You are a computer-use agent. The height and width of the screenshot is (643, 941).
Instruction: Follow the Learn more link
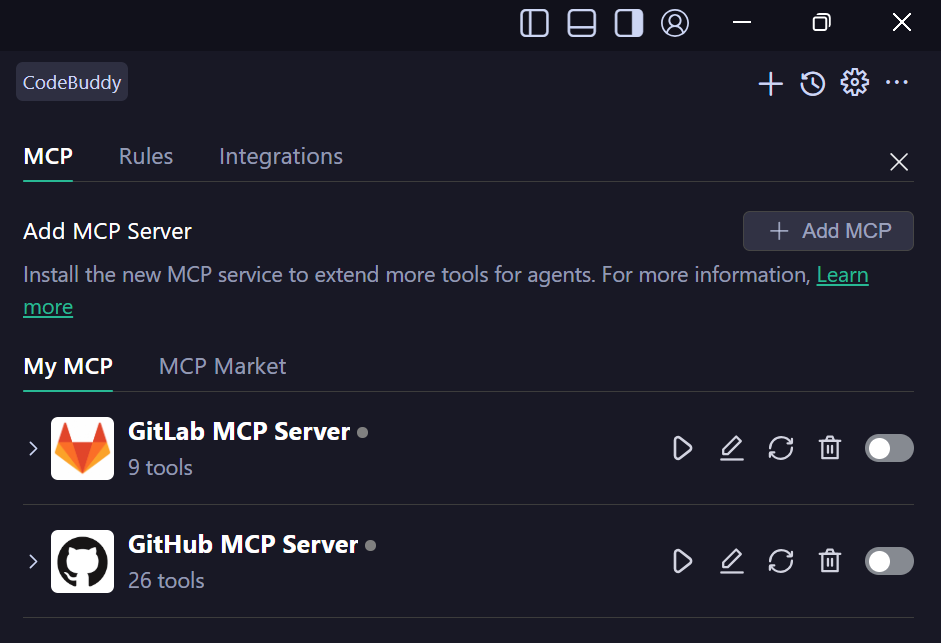[842, 275]
